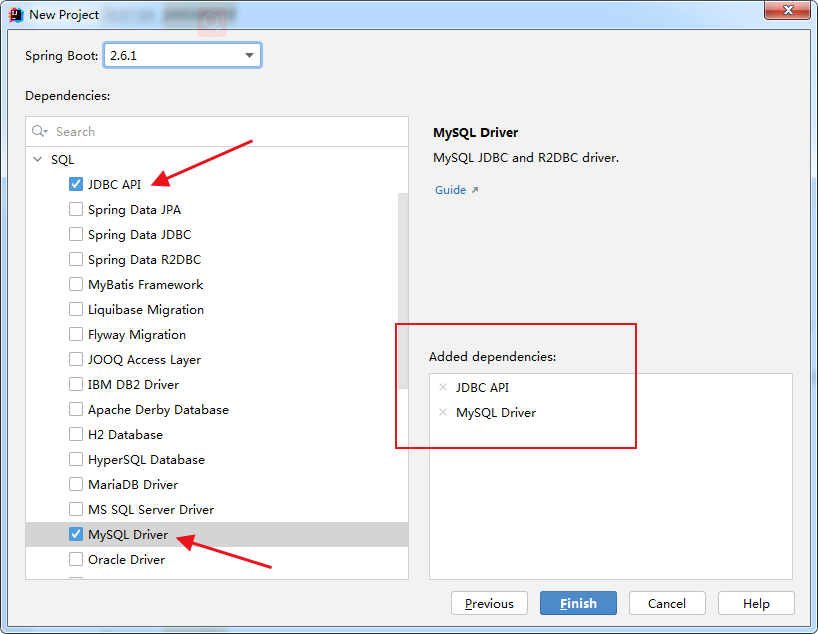818x634 pixels.
Task: Enable HyperSQL Database dependency
Action: click(x=76, y=460)
